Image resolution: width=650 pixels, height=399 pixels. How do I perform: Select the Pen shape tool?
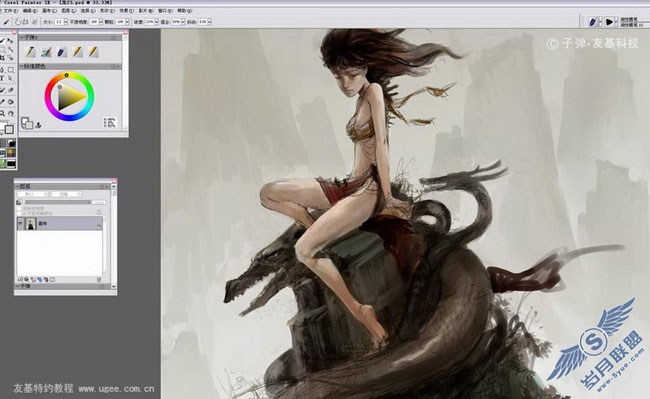[x=2, y=70]
